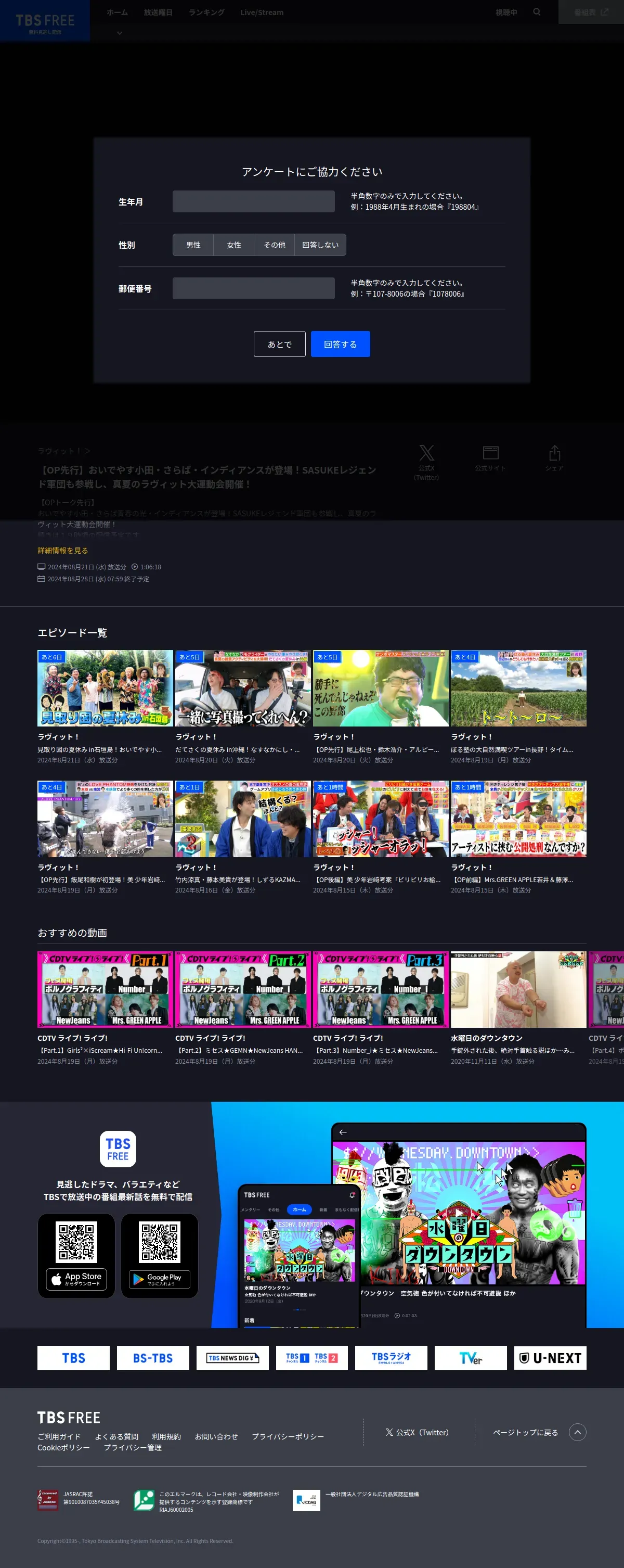Open CDTV ライブ Part.3 thumbnail
This screenshot has height=1568, width=624.
(381, 990)
